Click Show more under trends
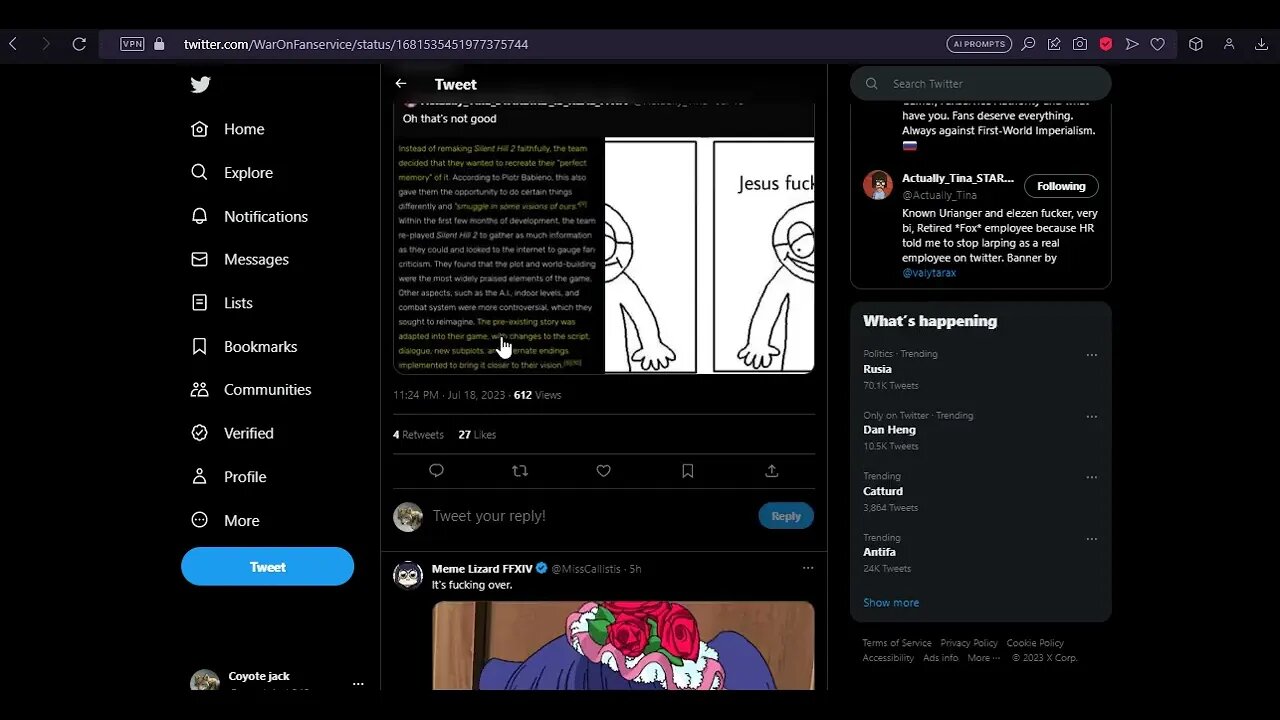This screenshot has height=720, width=1280. tap(891, 603)
